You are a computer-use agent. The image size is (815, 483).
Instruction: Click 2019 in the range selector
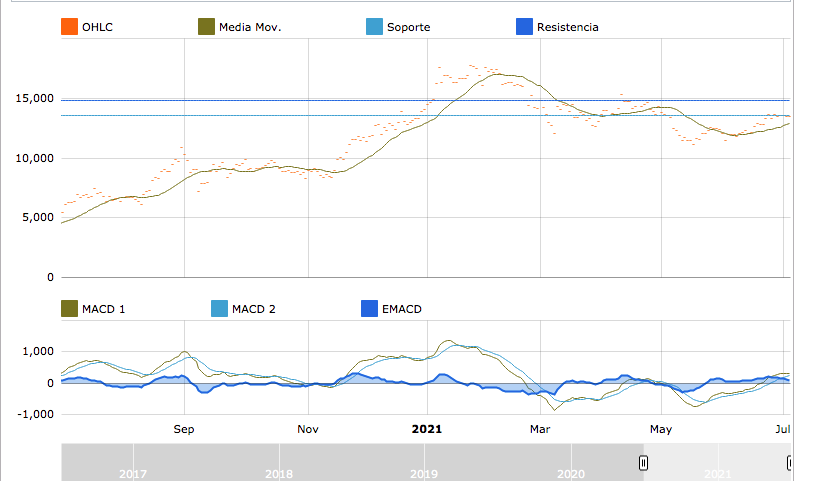point(424,473)
